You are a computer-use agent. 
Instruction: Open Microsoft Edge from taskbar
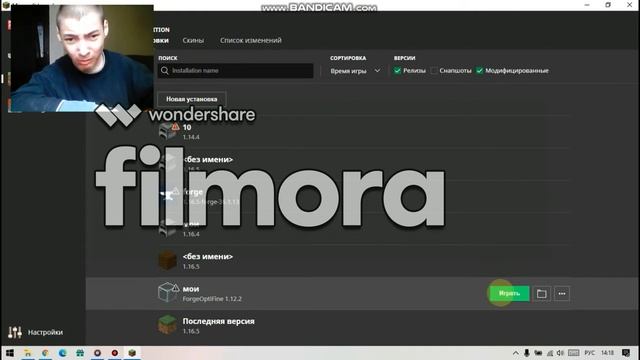tap(62, 353)
